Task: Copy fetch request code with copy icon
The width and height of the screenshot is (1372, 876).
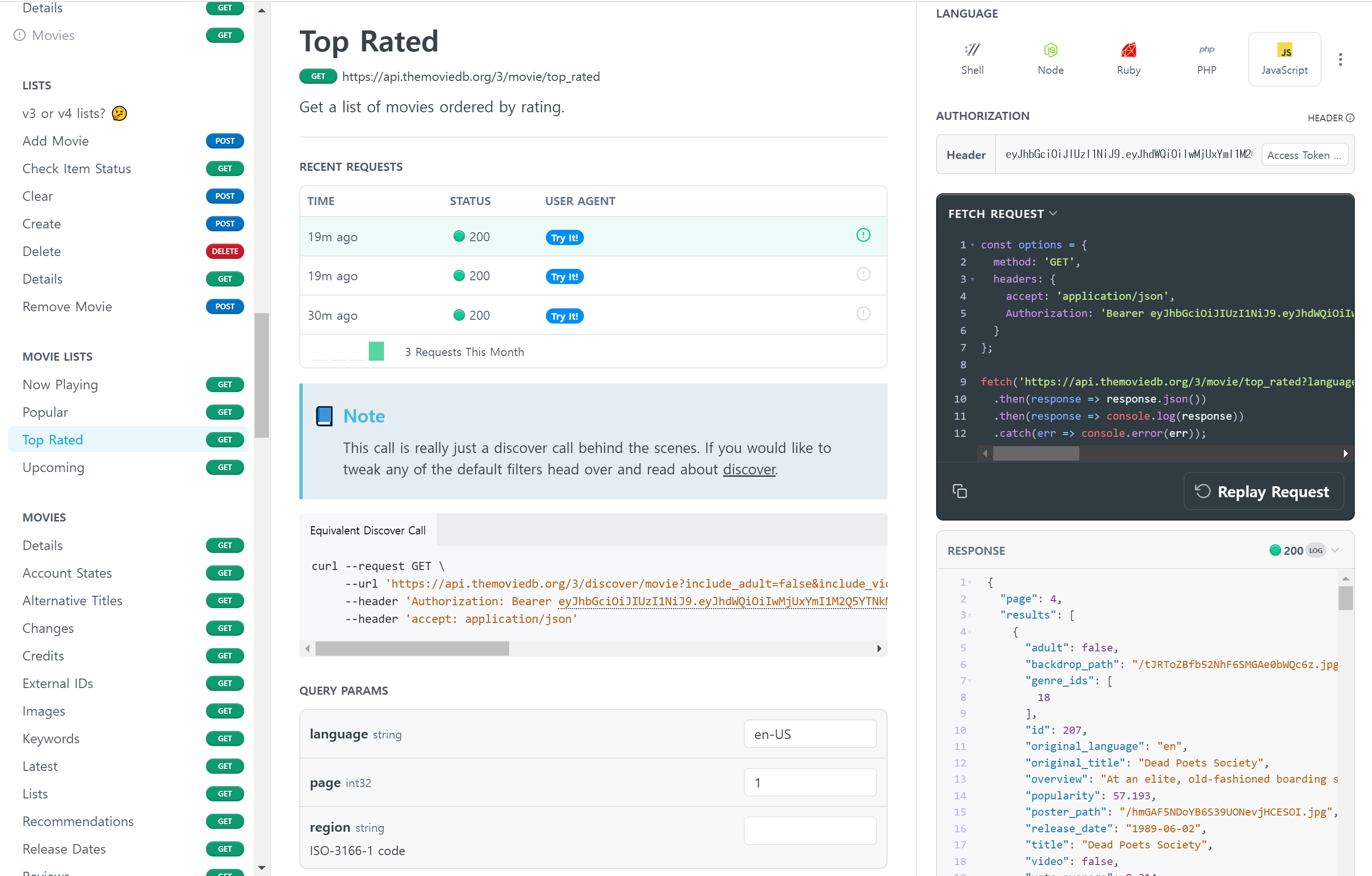Action: pos(959,491)
